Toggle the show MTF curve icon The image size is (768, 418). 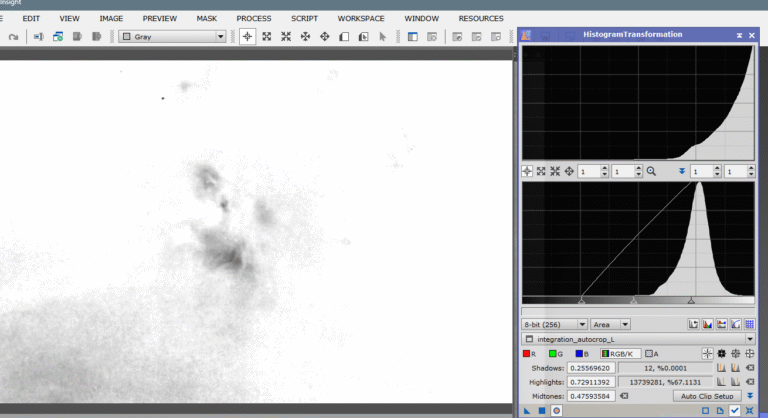(736, 324)
